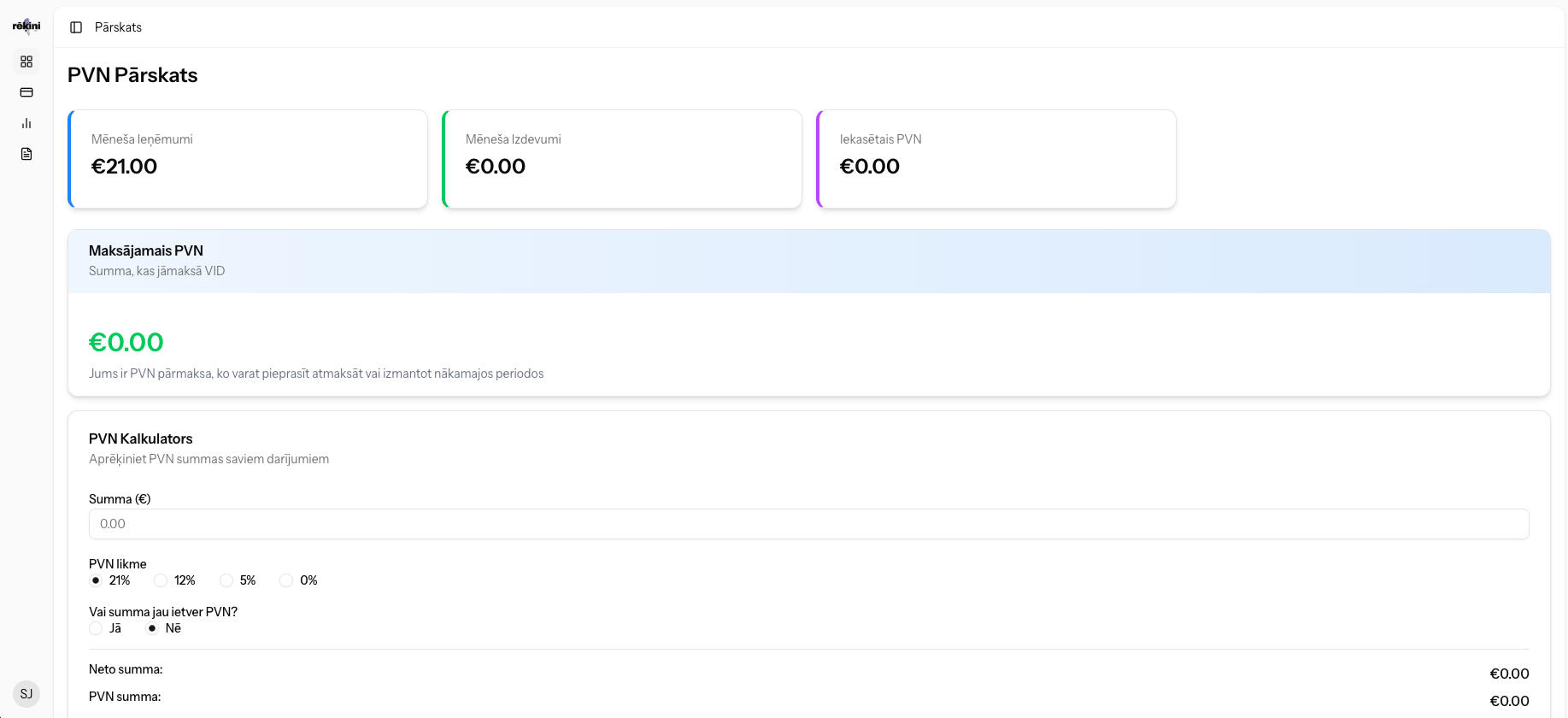Screen dimensions: 1568x718
Task: Open the dashboard grid icon in sidebar
Action: (x=26, y=62)
